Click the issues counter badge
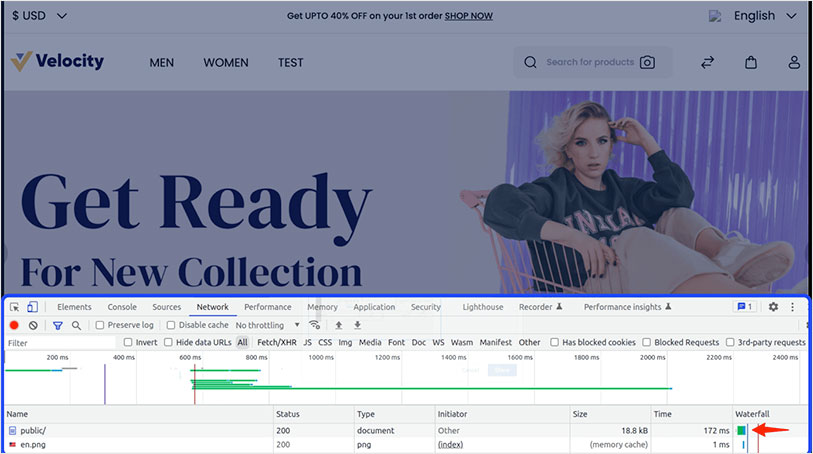813x454 pixels. (x=745, y=307)
